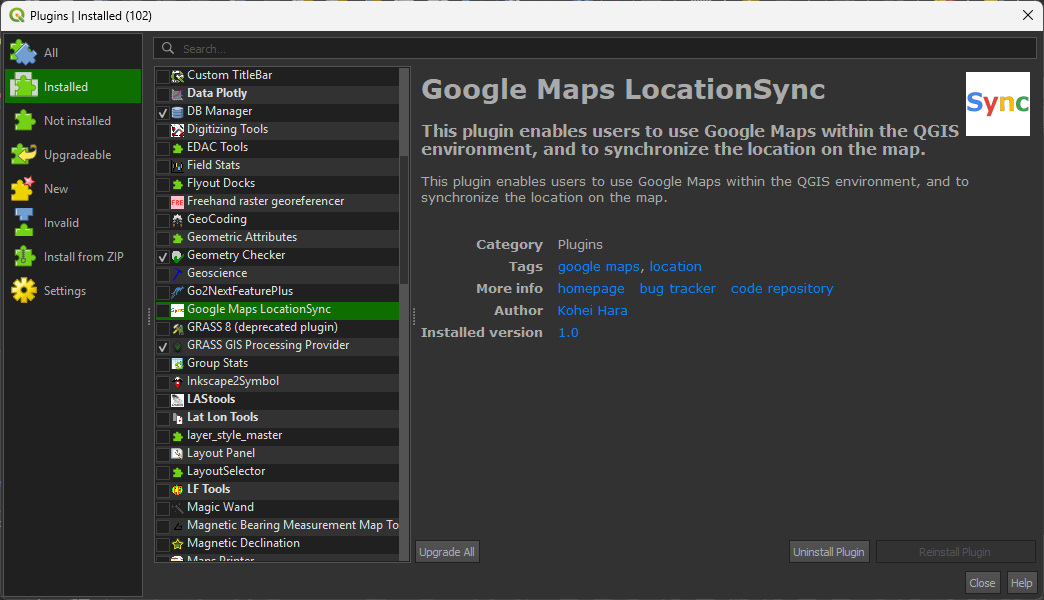Click the search magnifier icon

coord(168,49)
